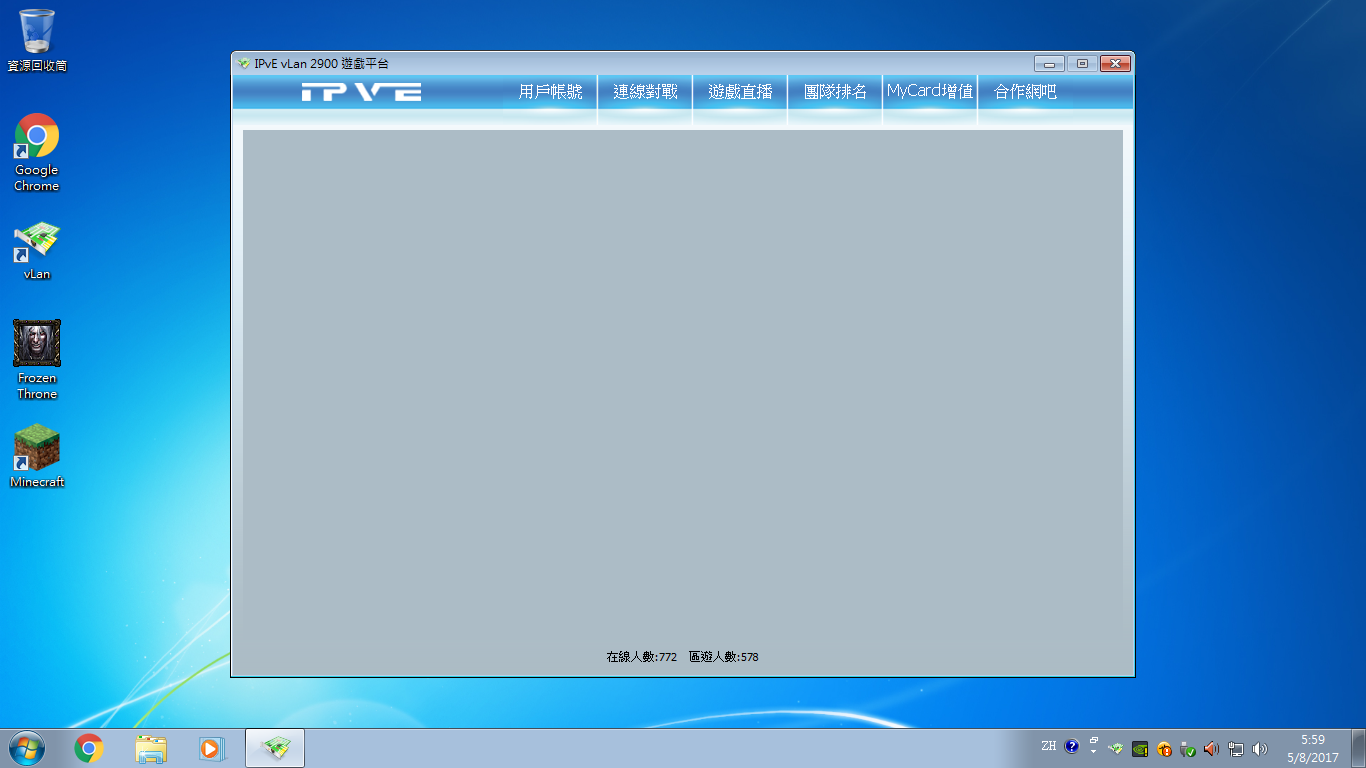Select the 團隊排名 tab
1366x768 pixels.
(835, 92)
